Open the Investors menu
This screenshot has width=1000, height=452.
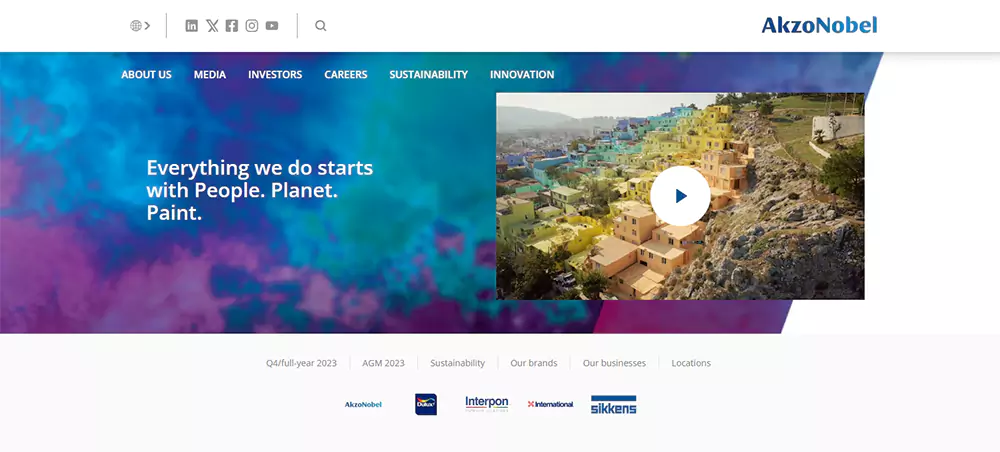pos(275,75)
